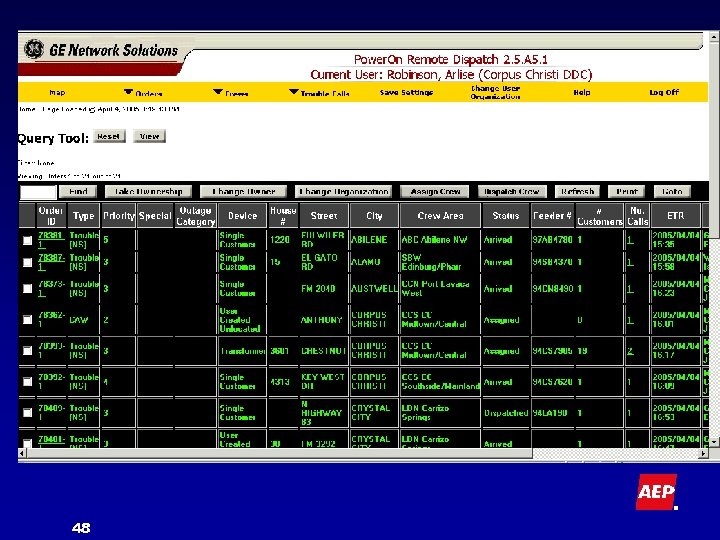Focus the search input field before Find
720x540 pixels.
[38, 192]
